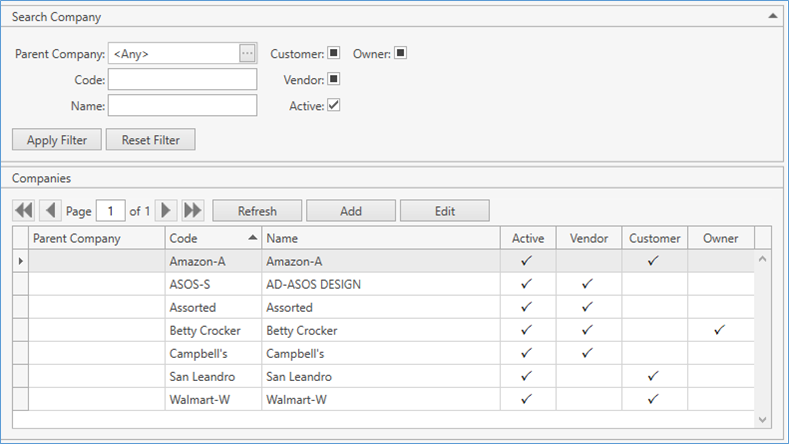
Task: Toggle the Owner filter checkbox
Action: tap(400, 53)
